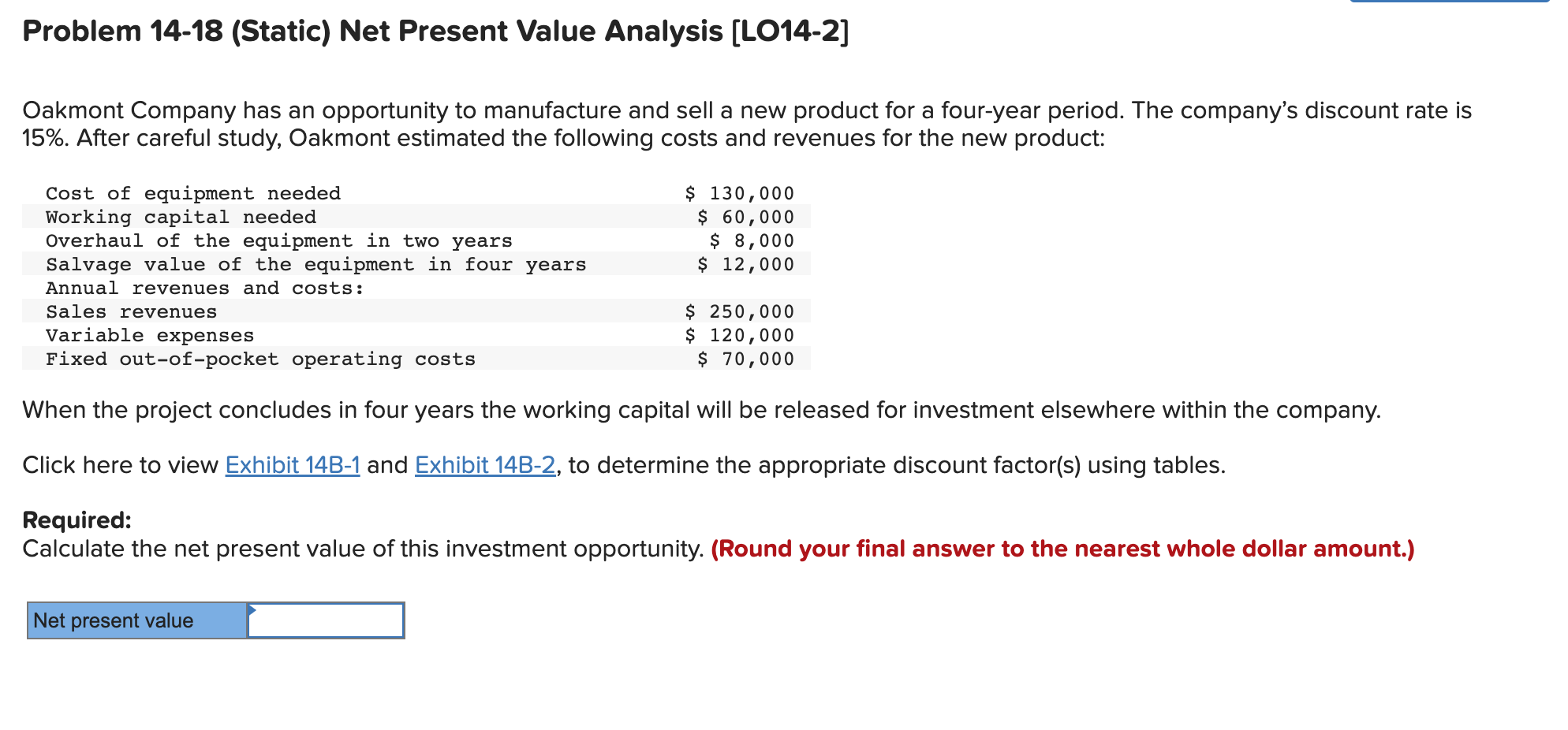
Task: Click the Overhaul of equipment amount $8,000
Action: pyautogui.click(x=752, y=240)
